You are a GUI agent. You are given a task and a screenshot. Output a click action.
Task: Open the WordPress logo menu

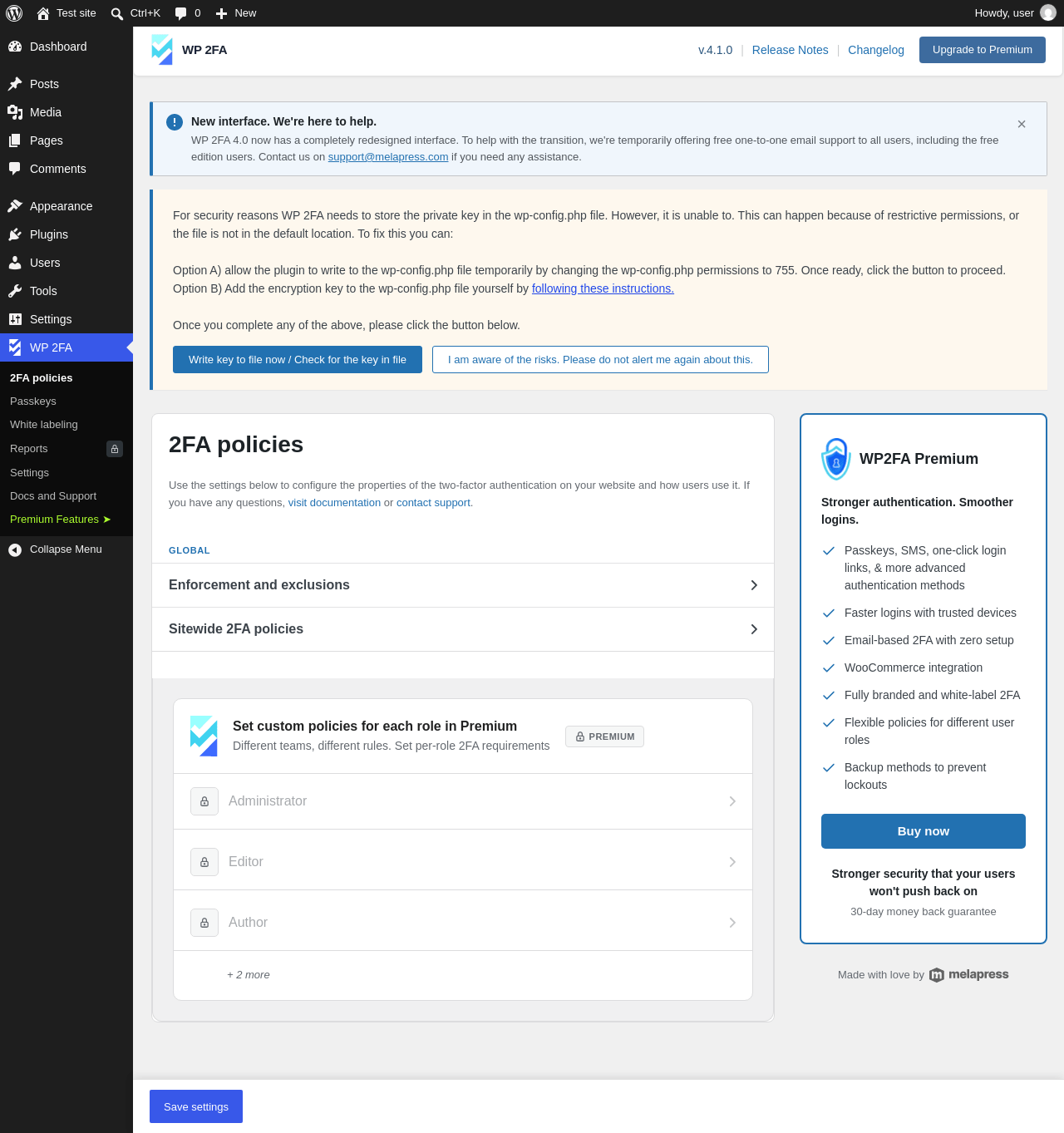[14, 13]
